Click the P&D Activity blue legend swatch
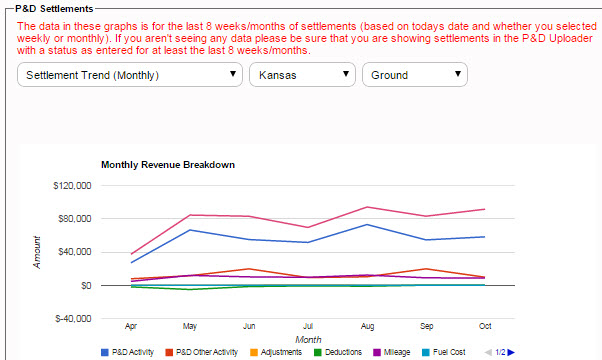This screenshot has height=360, width=602. (x=105, y=352)
